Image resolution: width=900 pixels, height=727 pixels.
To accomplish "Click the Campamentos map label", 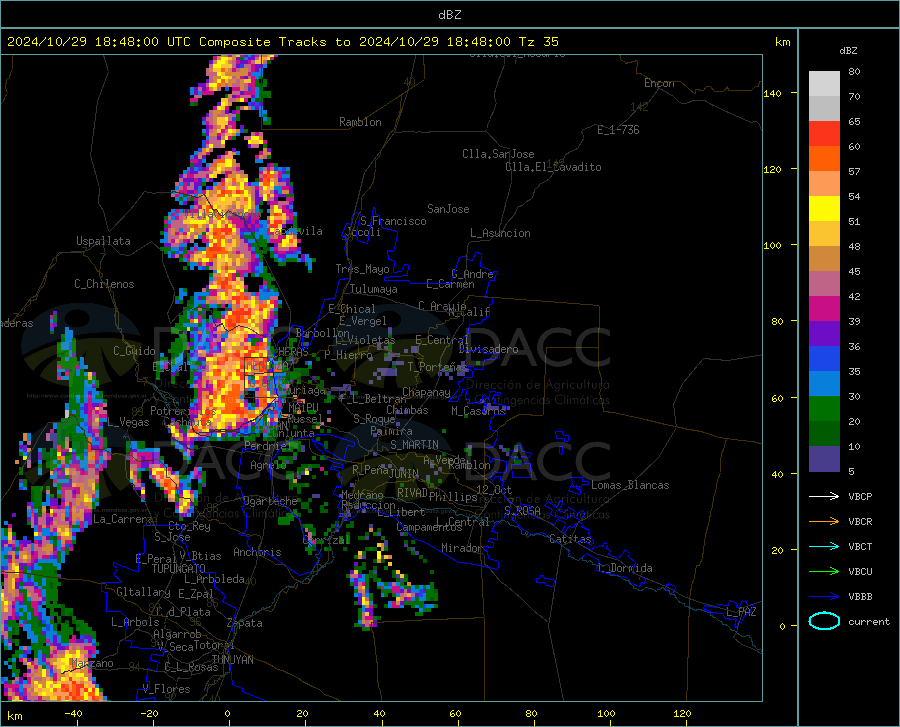I will (429, 527).
